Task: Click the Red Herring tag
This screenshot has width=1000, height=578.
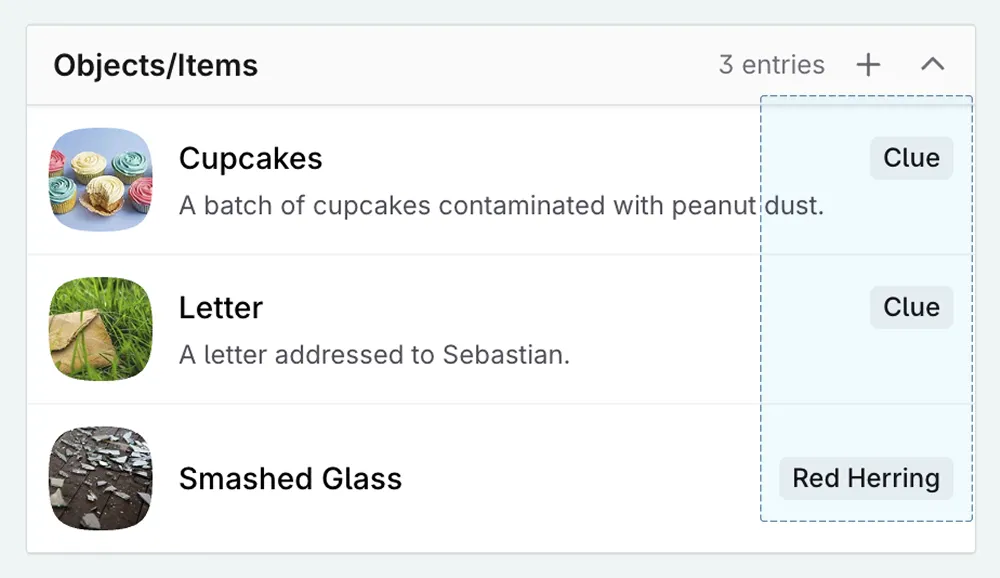Action: [866, 478]
